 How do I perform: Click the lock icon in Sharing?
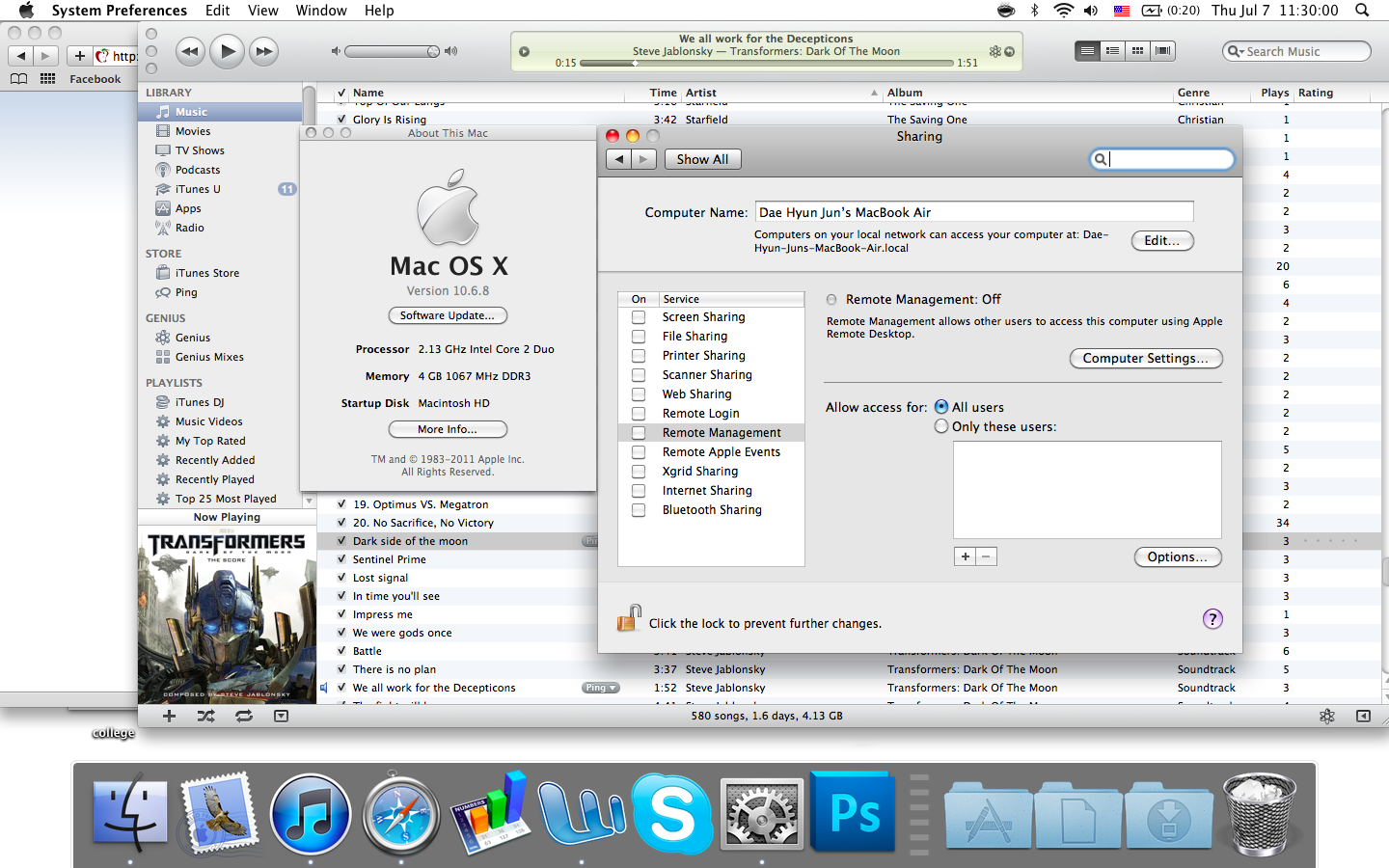pos(629,618)
